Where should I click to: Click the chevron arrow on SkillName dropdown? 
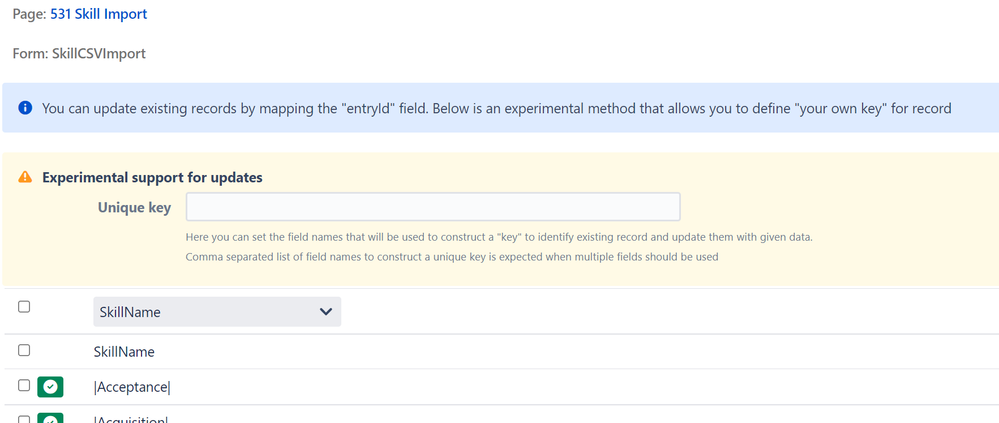(x=326, y=312)
